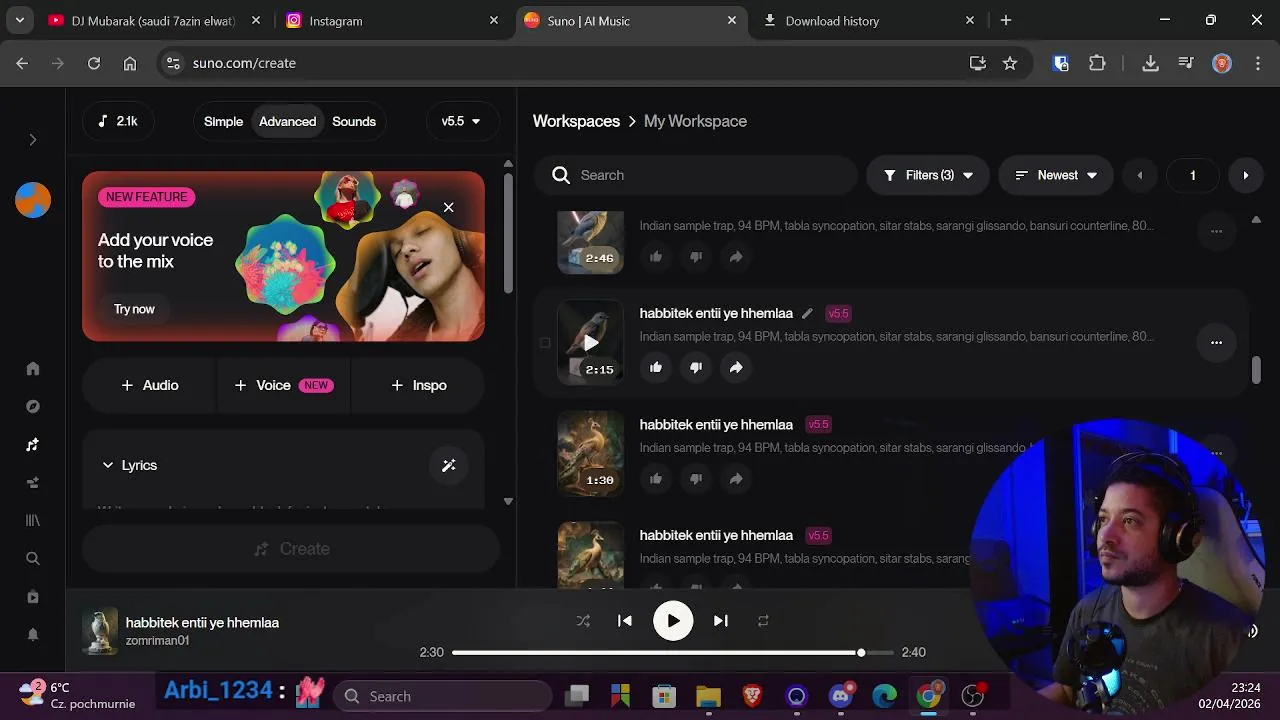Like the 2:15 habbitek song
This screenshot has width=1280, height=720.
[656, 367]
